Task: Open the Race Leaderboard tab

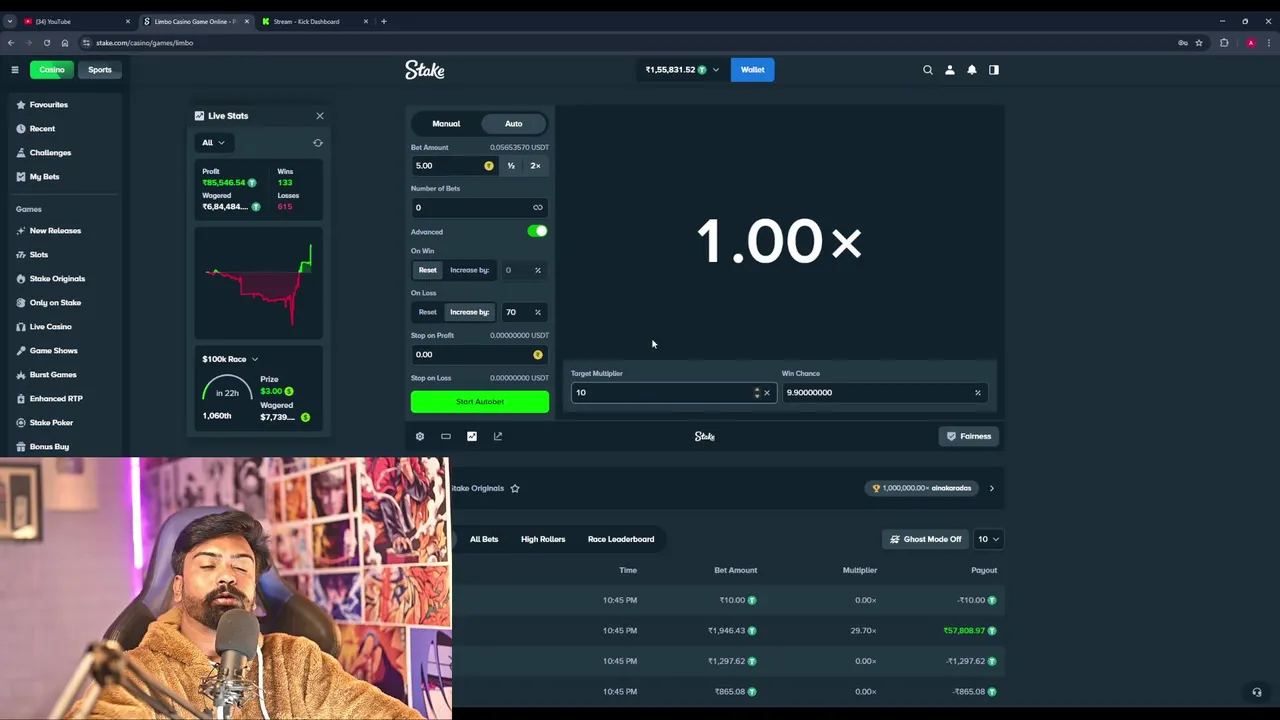Action: tap(621, 539)
